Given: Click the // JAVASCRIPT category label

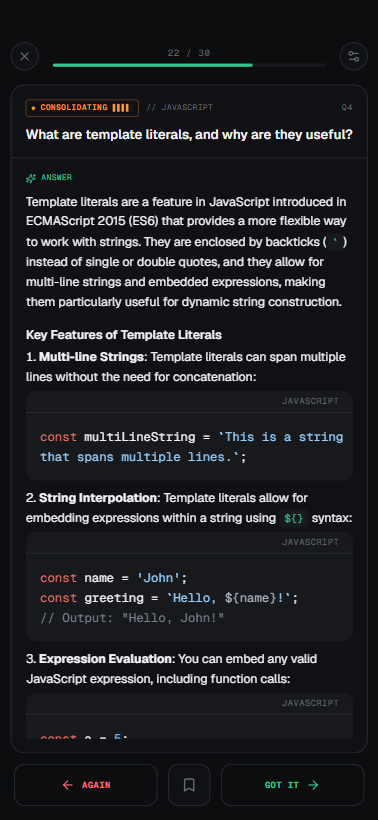Looking at the screenshot, I should point(179,108).
